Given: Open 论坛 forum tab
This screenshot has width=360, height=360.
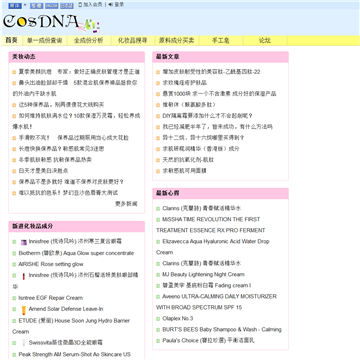Looking at the screenshot, I should (265, 40).
